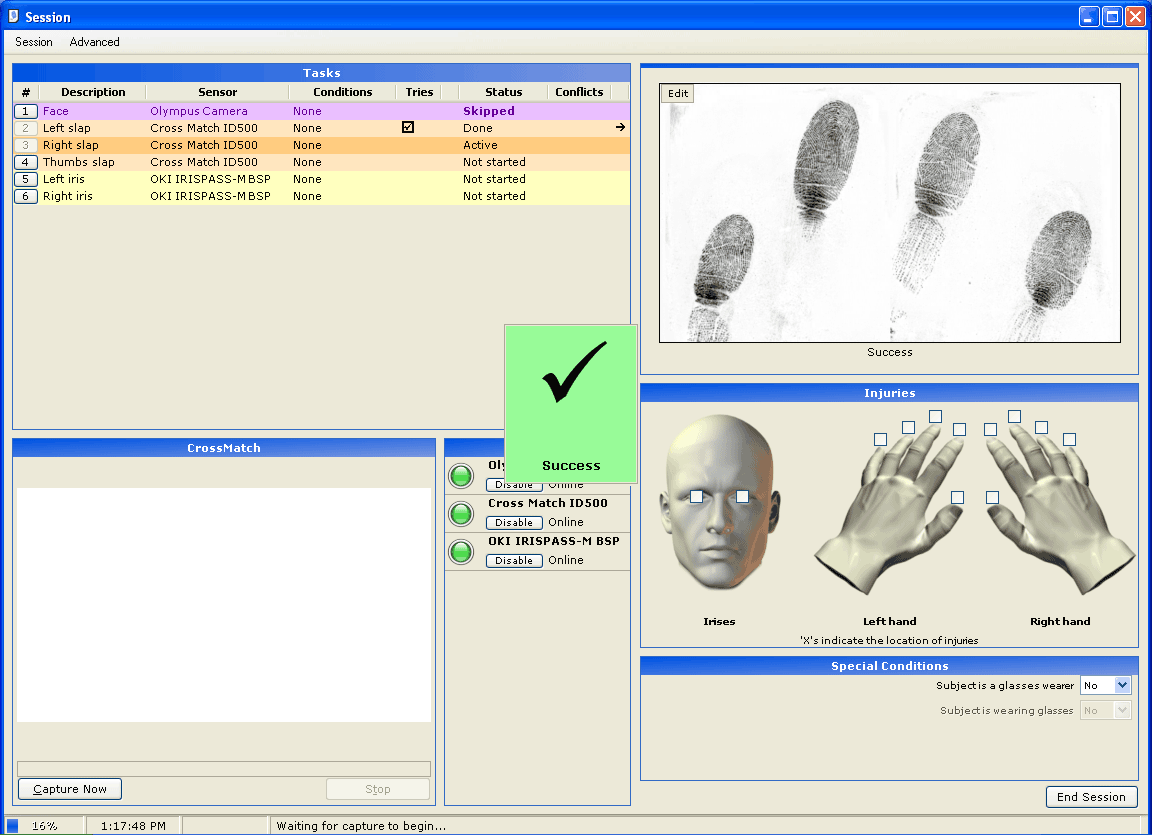Click task number 4 button for Thumbs slap
This screenshot has height=835, width=1152.
click(x=26, y=162)
